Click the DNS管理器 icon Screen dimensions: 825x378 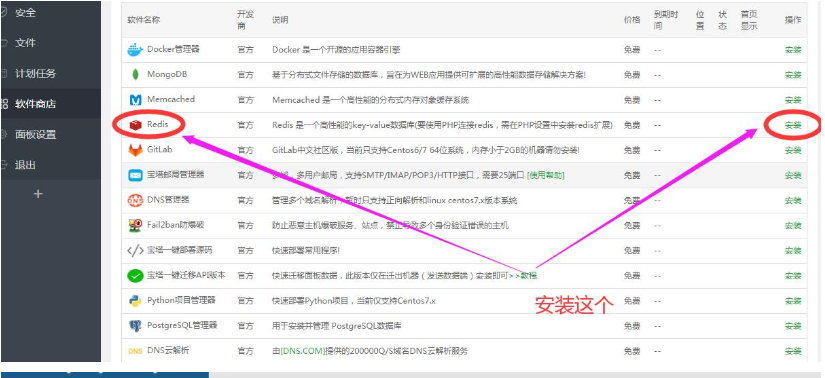click(135, 201)
